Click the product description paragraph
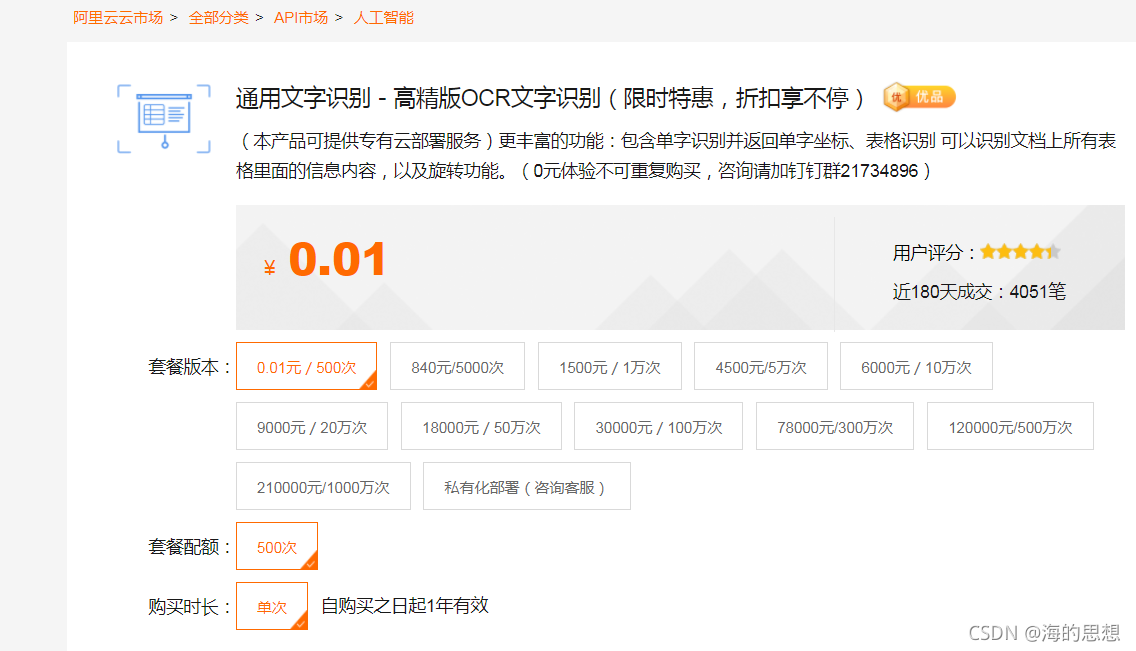The image size is (1136, 651). [676, 156]
